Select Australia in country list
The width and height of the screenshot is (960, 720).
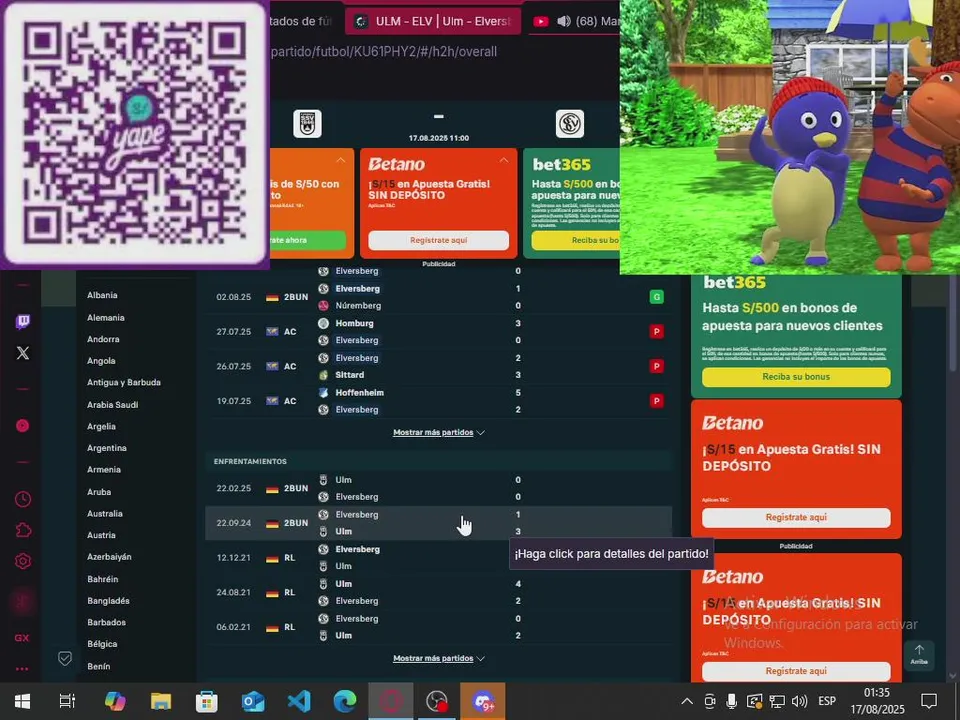(x=105, y=514)
